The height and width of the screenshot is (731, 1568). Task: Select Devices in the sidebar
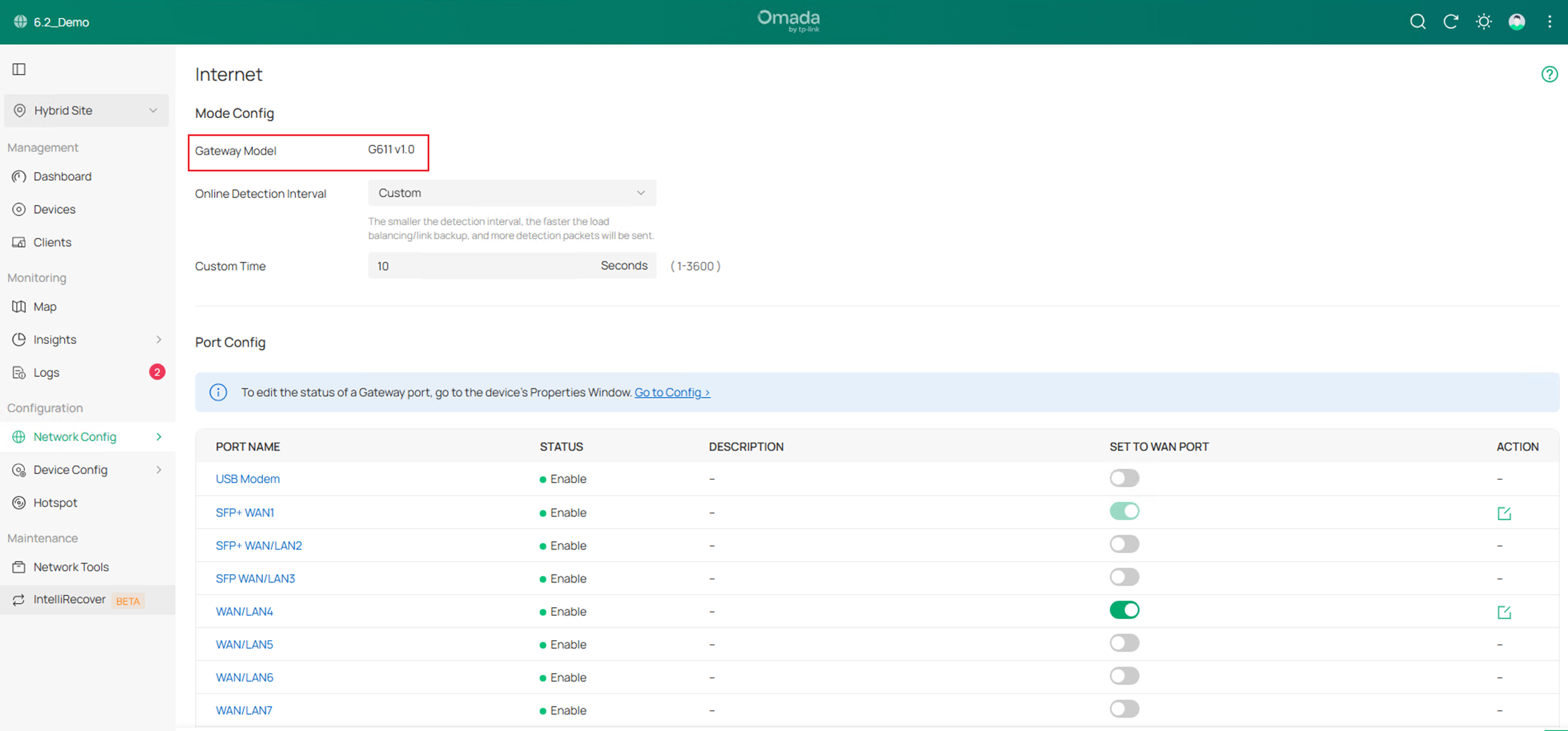point(54,209)
